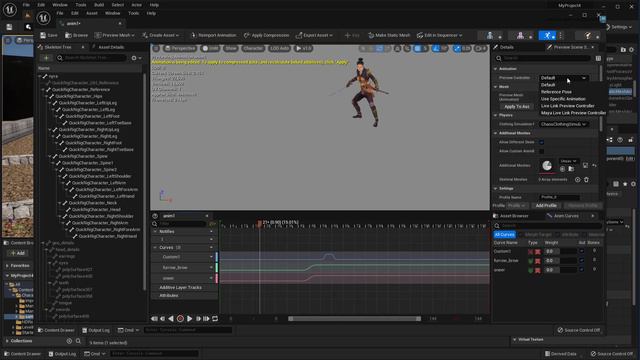640x360 pixels.
Task: Save the animation asset with Save button
Action: click(49, 36)
